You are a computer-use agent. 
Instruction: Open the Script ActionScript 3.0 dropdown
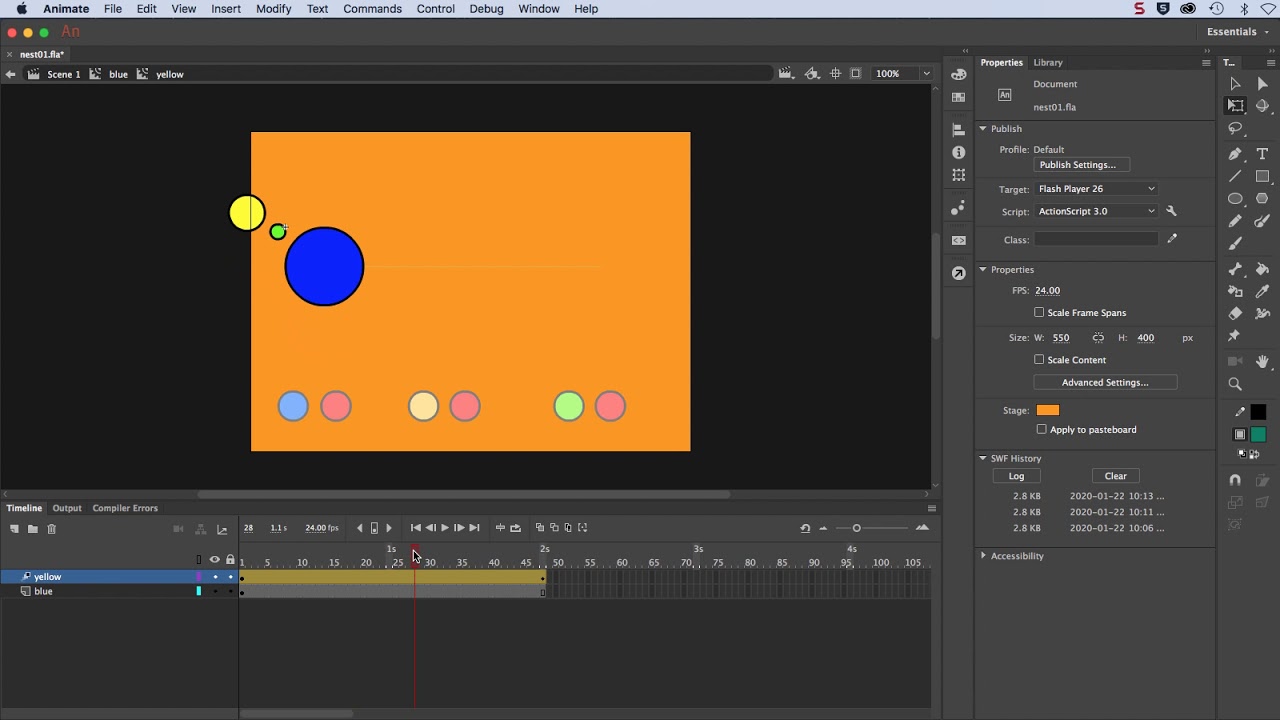click(x=1096, y=211)
